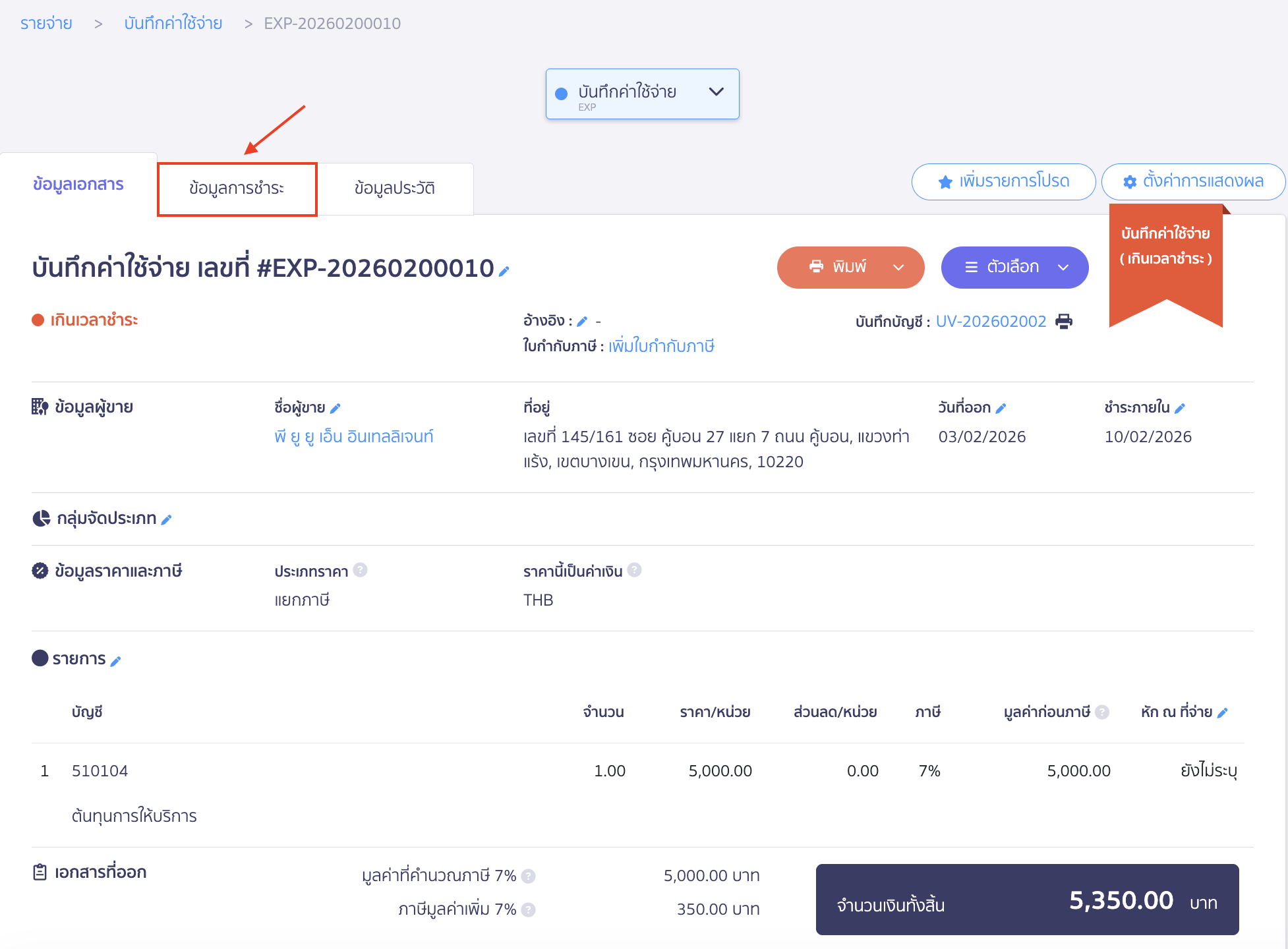1288x949 pixels.
Task: Switch to ข้อมูลการชำระ tab
Action: [237, 188]
